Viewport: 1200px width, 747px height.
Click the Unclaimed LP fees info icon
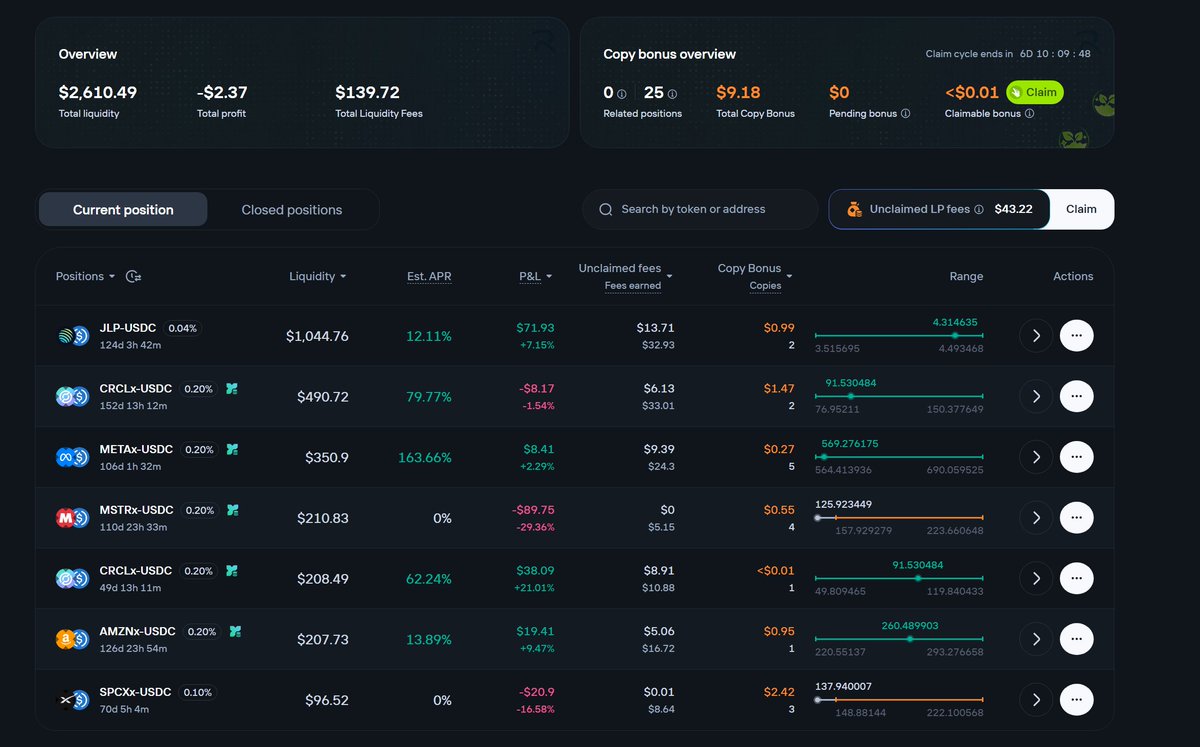point(979,210)
